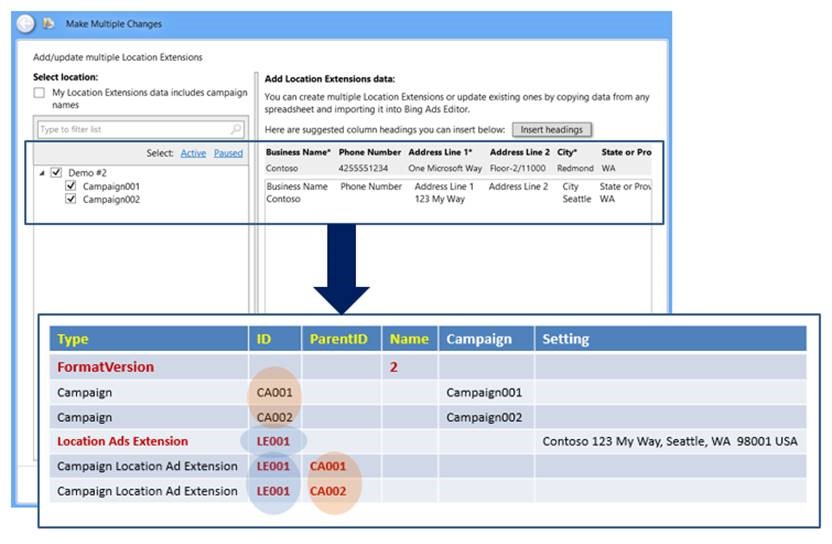Click '123 My Way' in data box

[439, 199]
